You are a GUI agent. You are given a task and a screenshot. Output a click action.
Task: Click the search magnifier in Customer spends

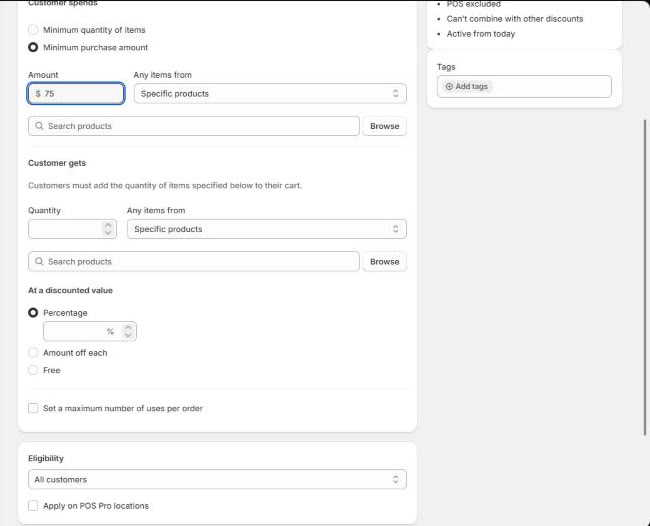(39, 126)
